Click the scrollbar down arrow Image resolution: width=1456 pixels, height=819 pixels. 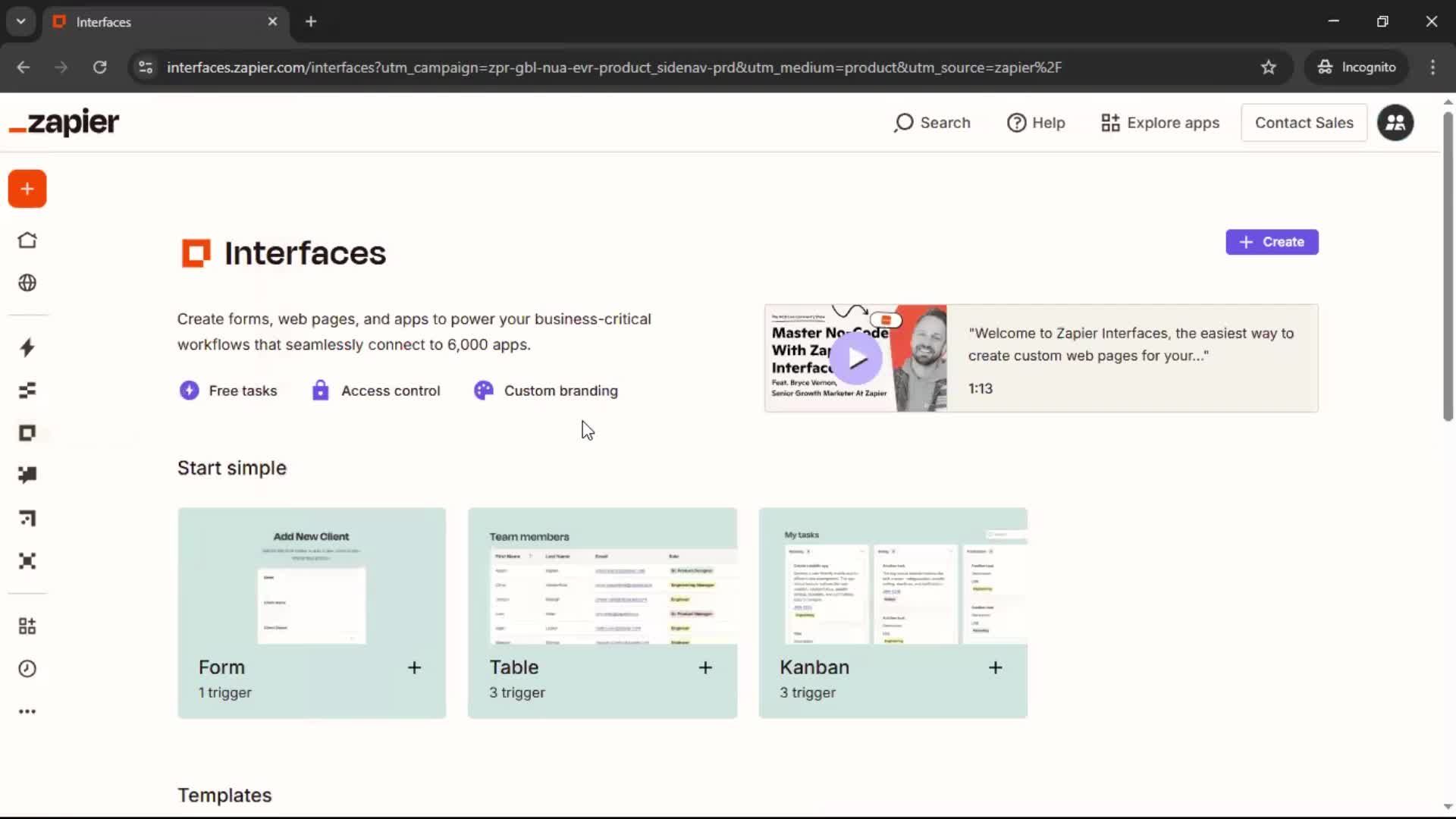[1448, 807]
